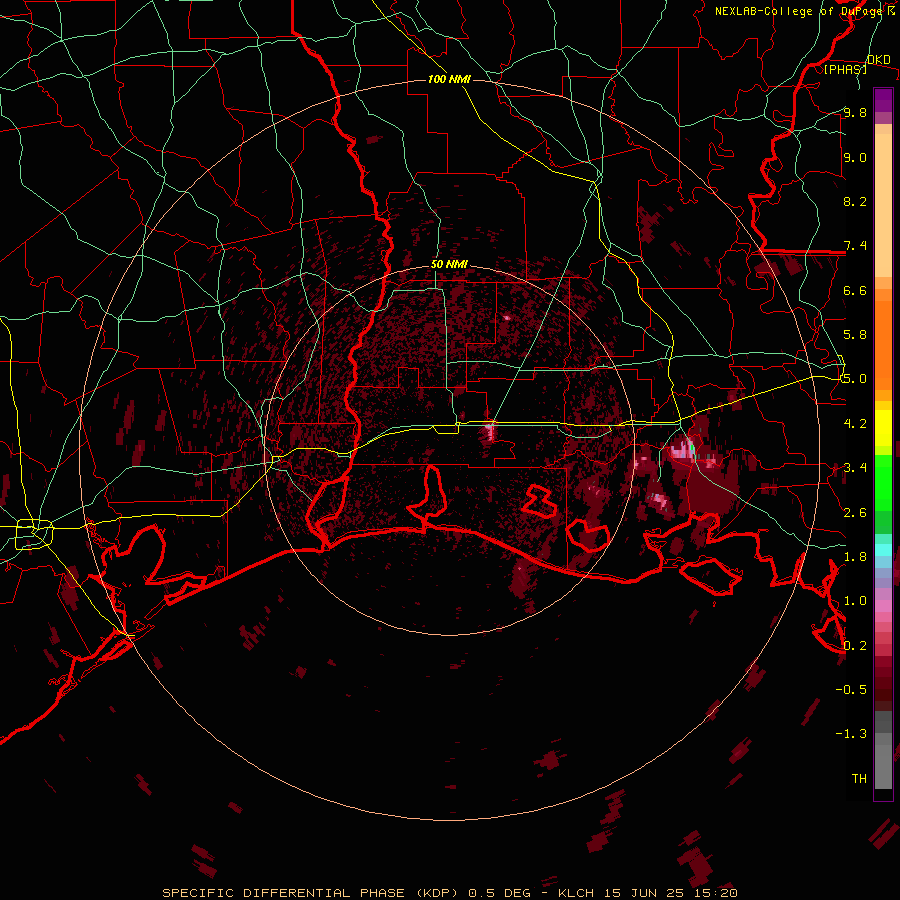Pick the cyan segment of the color bar
Viewport: 900px width, 900px height.
(883, 549)
